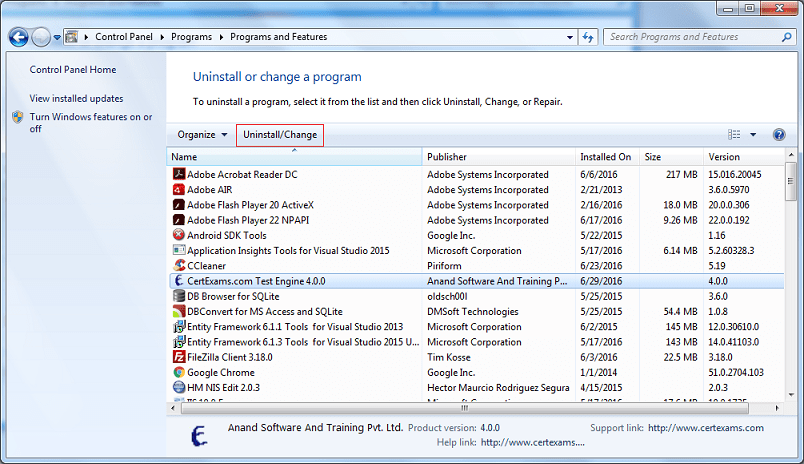Click the horizontal scrollbar left arrow
Viewport: 804px width, 464px height.
173,408
